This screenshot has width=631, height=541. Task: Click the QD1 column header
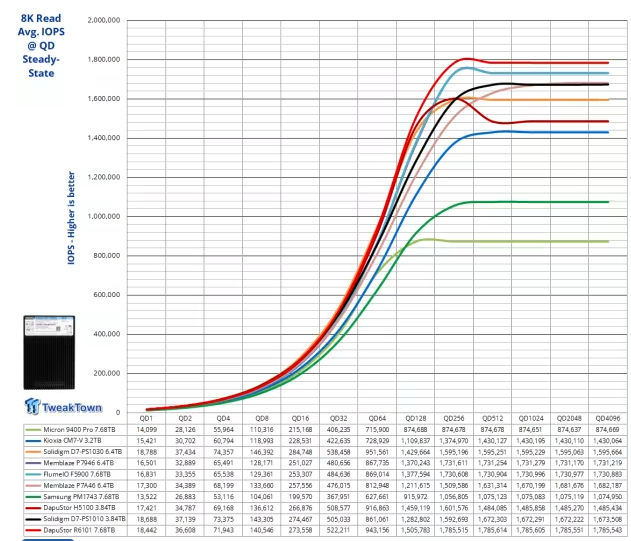tap(146, 419)
